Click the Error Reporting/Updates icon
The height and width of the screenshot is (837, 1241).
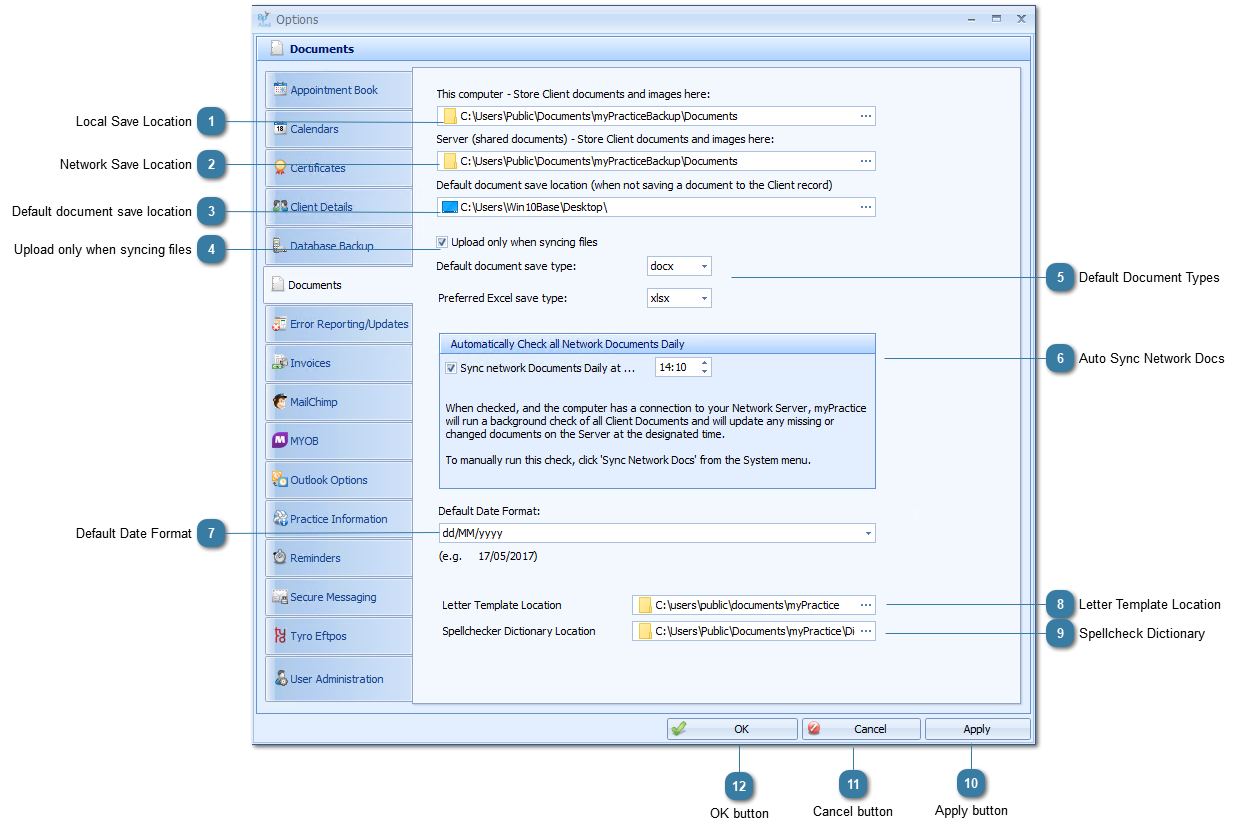click(x=280, y=323)
